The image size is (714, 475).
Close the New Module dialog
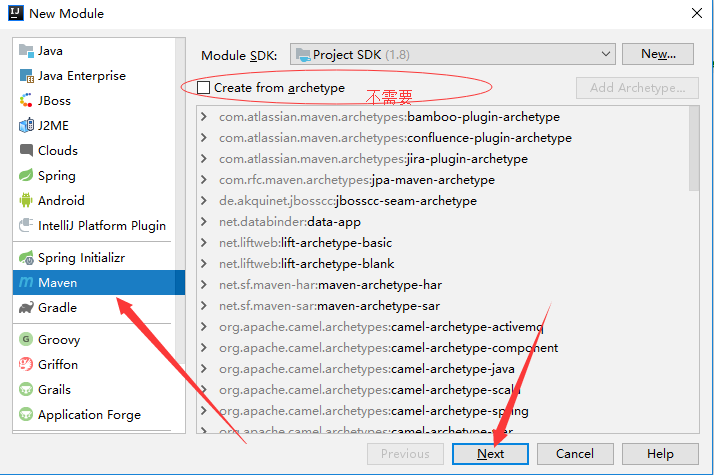coord(697,13)
